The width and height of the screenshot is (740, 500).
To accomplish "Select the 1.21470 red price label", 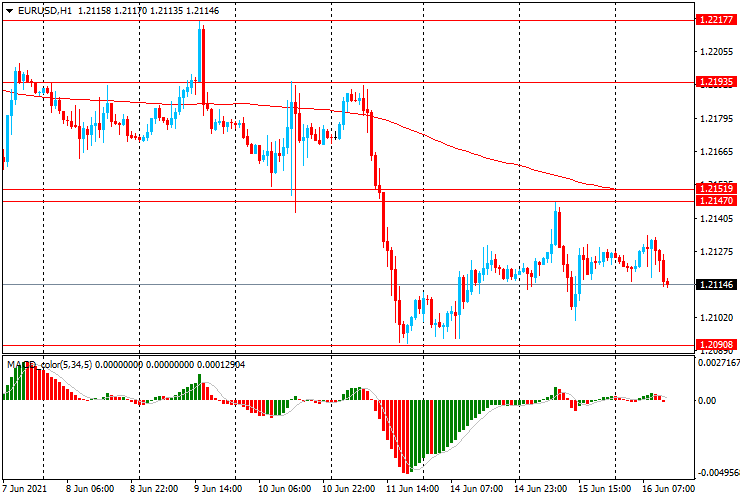I will pyautogui.click(x=716, y=201).
